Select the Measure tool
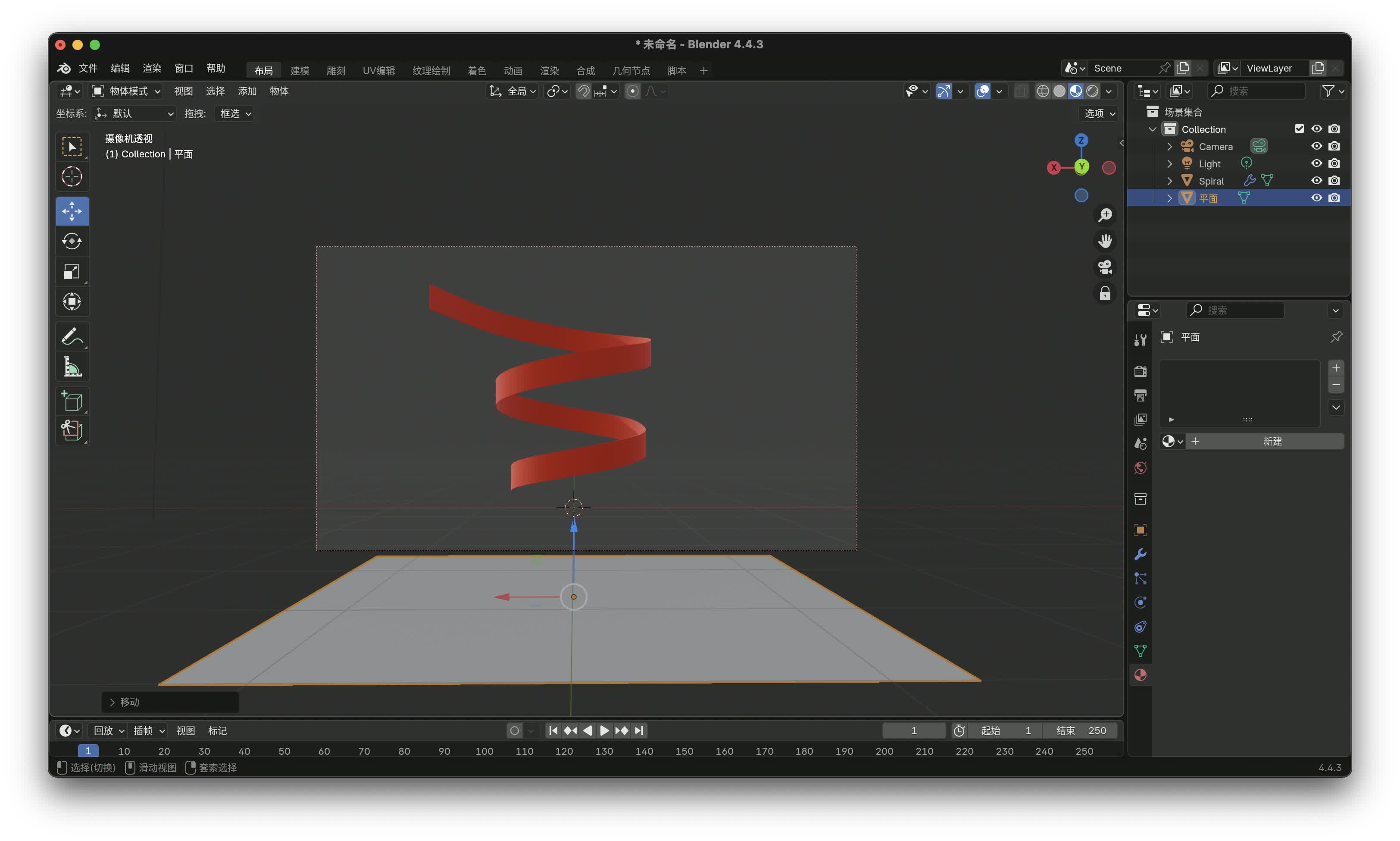 pyautogui.click(x=72, y=367)
